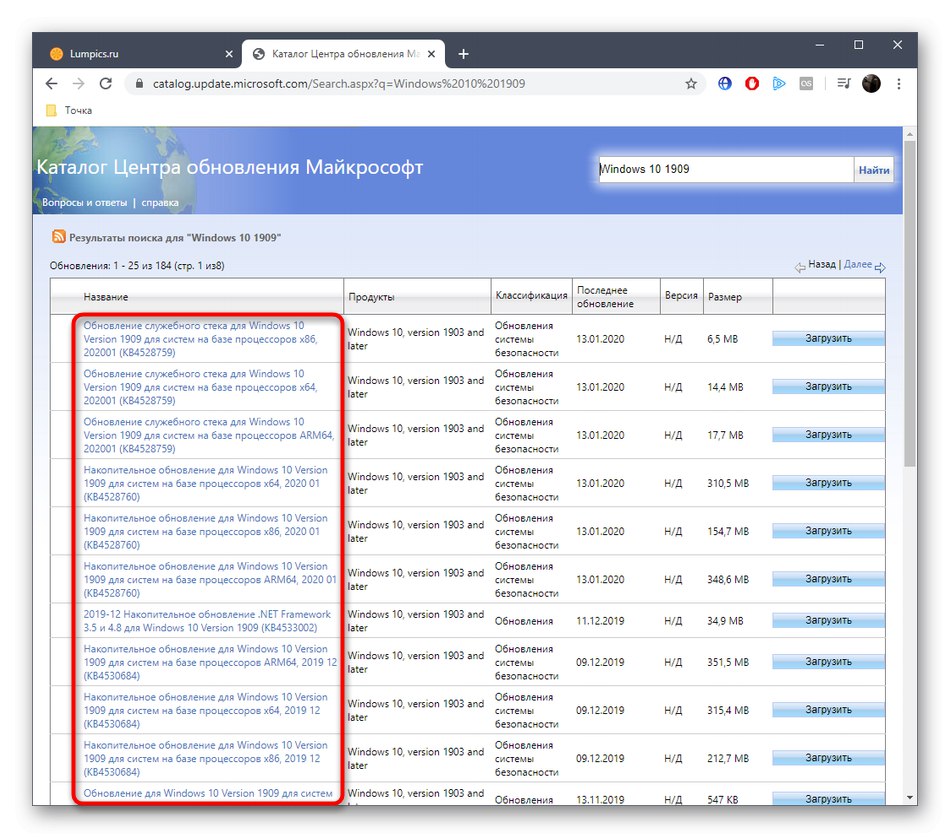Viewport: 950px width, 838px height.
Task: Open the Вопросы и ответы link
Action: point(85,202)
